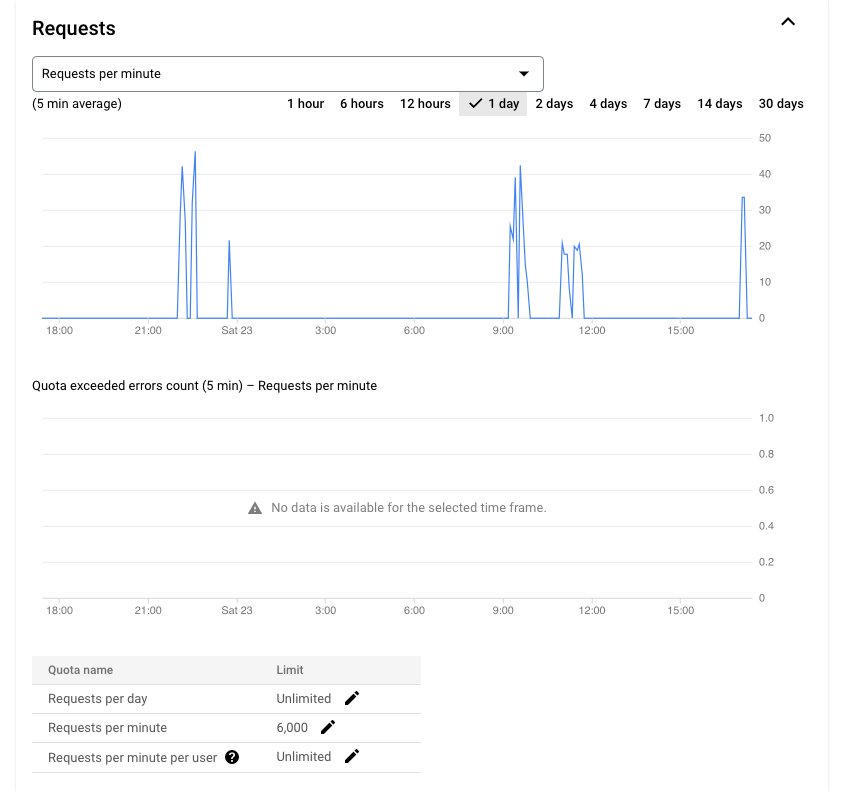Edit the Requests per day limit

(351, 698)
